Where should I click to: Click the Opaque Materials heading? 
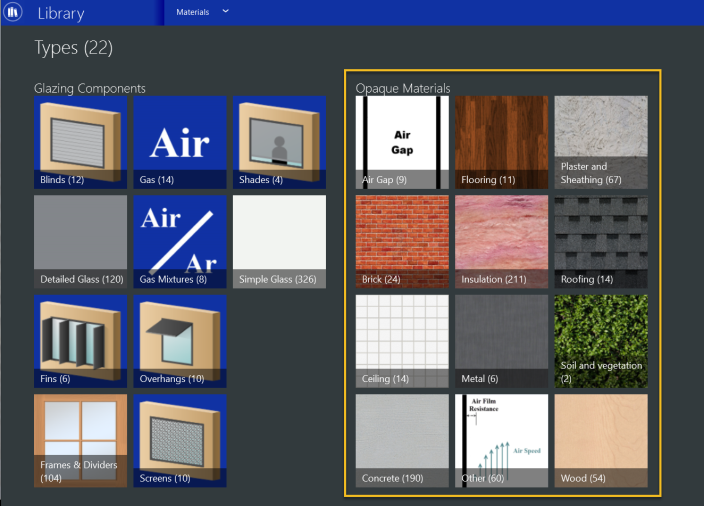(403, 88)
